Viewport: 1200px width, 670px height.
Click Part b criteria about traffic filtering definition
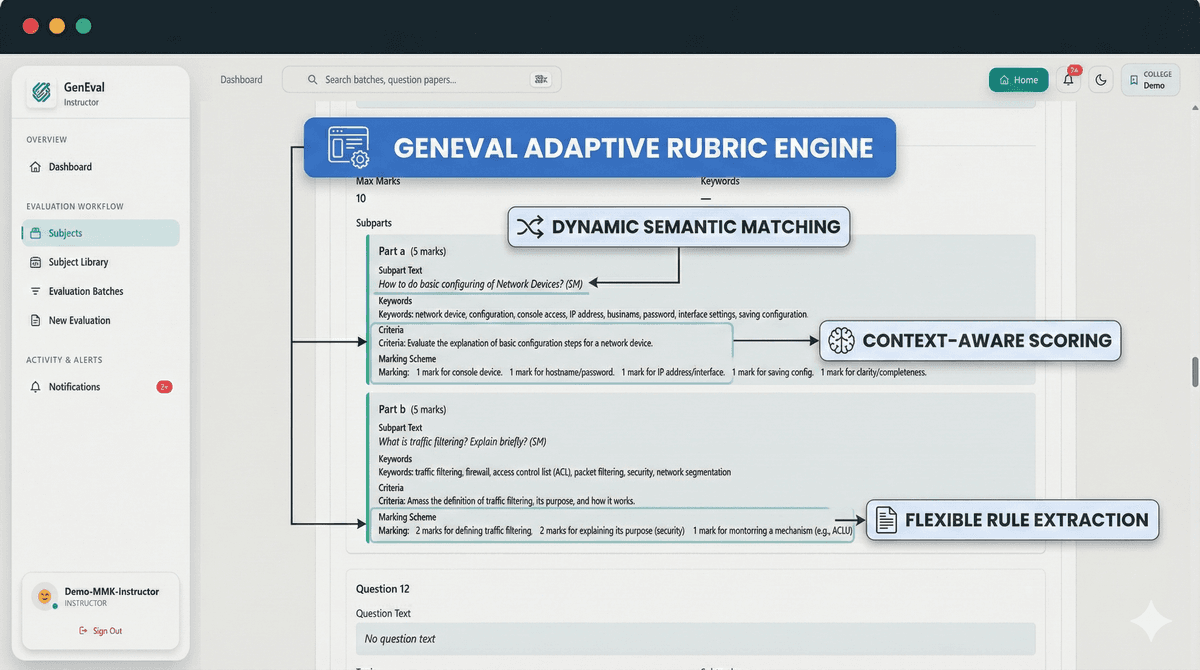tap(506, 501)
